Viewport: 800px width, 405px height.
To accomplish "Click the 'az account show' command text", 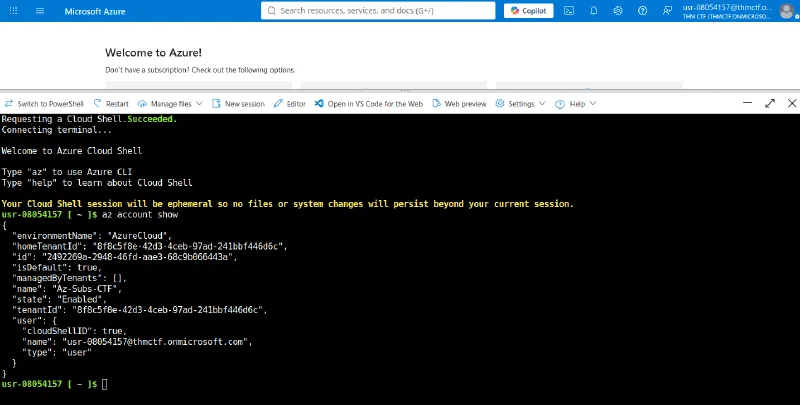I will (140, 215).
